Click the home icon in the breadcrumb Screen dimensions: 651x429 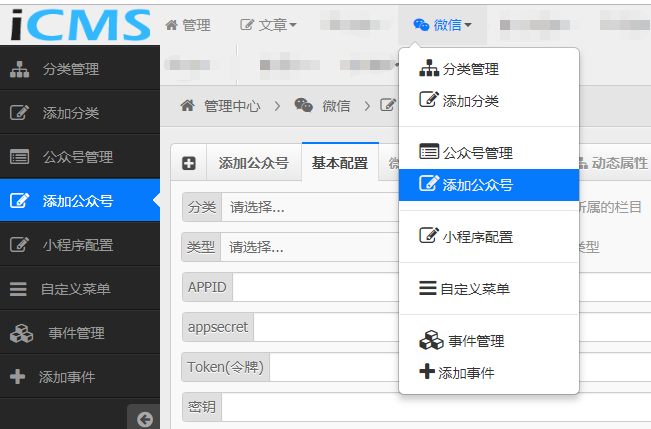point(186,105)
